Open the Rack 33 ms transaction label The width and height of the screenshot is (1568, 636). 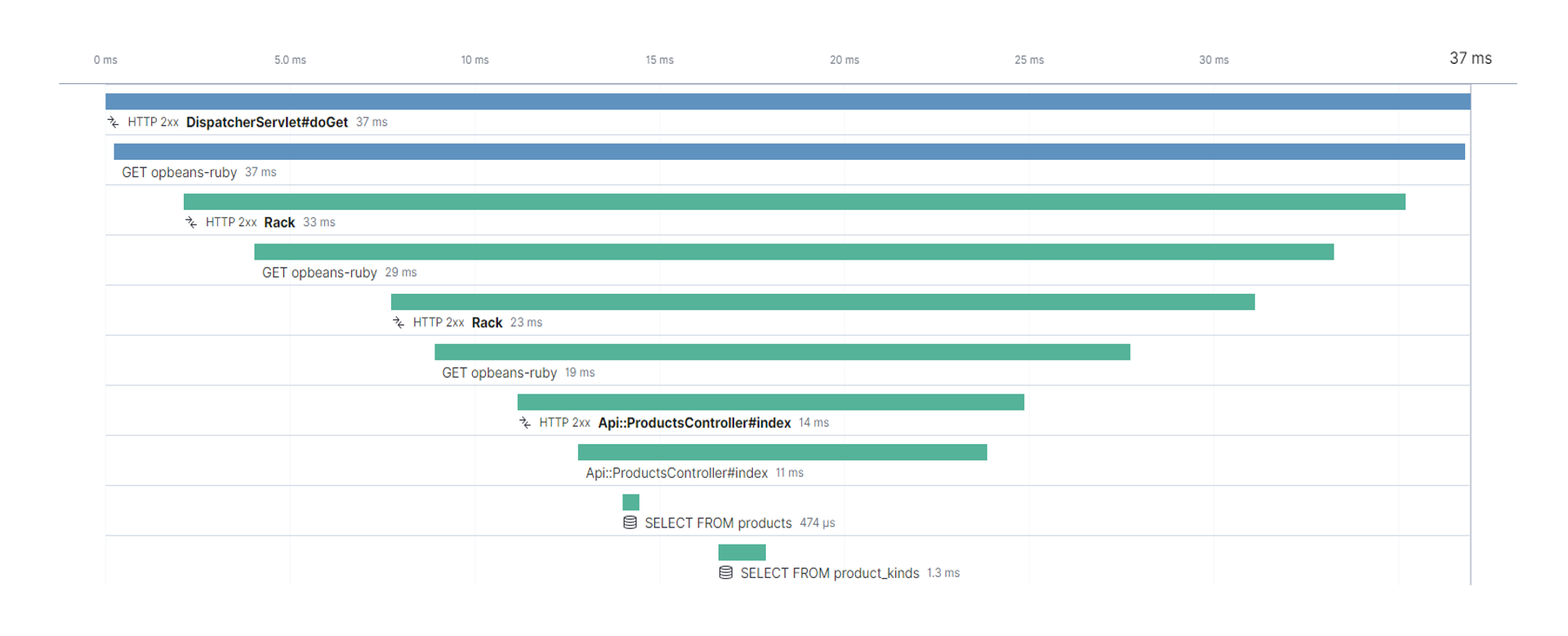click(x=279, y=222)
